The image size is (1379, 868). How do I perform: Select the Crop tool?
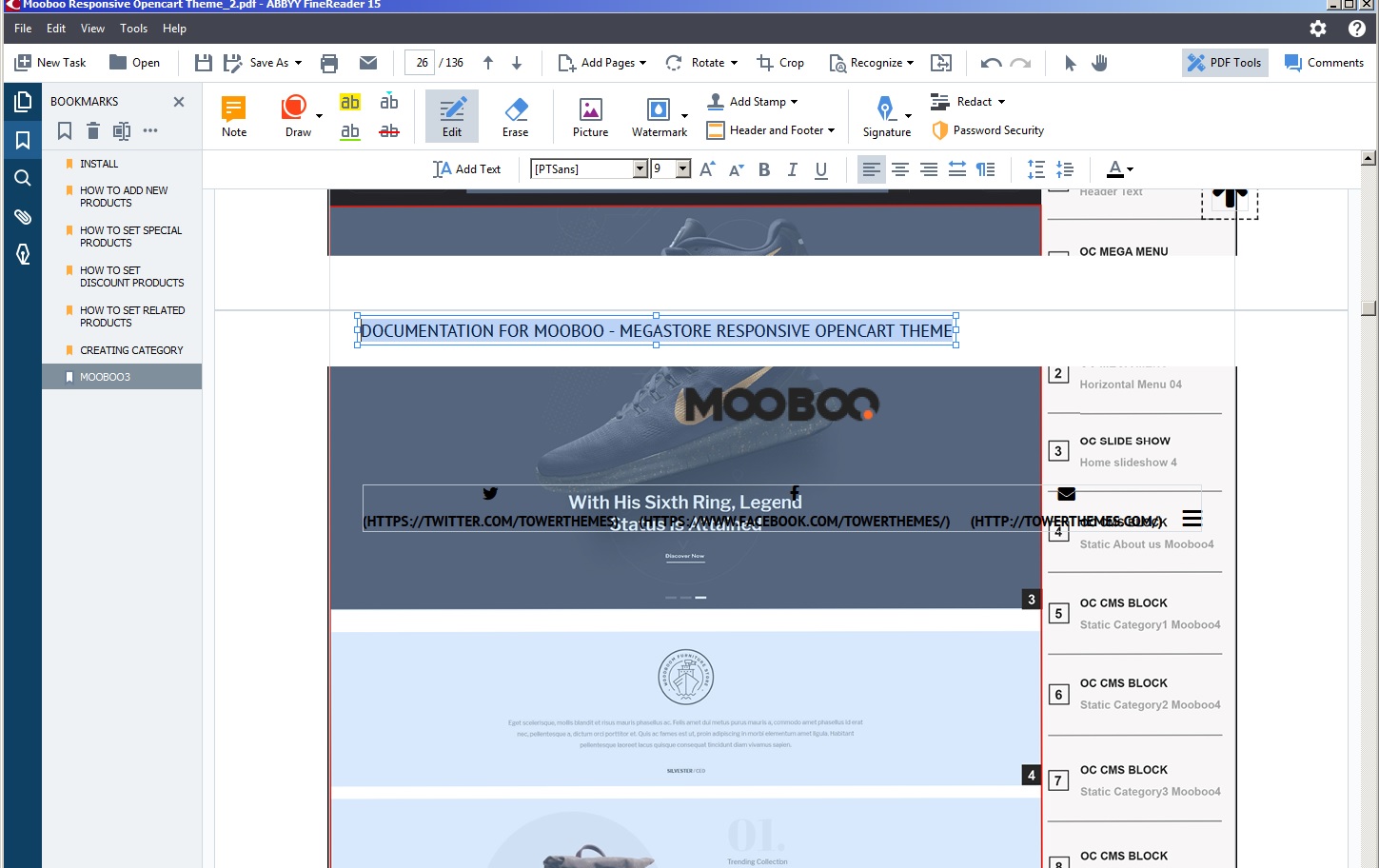780,63
